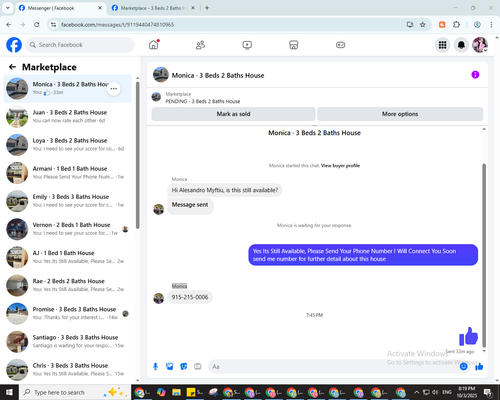This screenshot has width=500, height=400.
Task: Click the Search Facebook field
Action: 80,45
